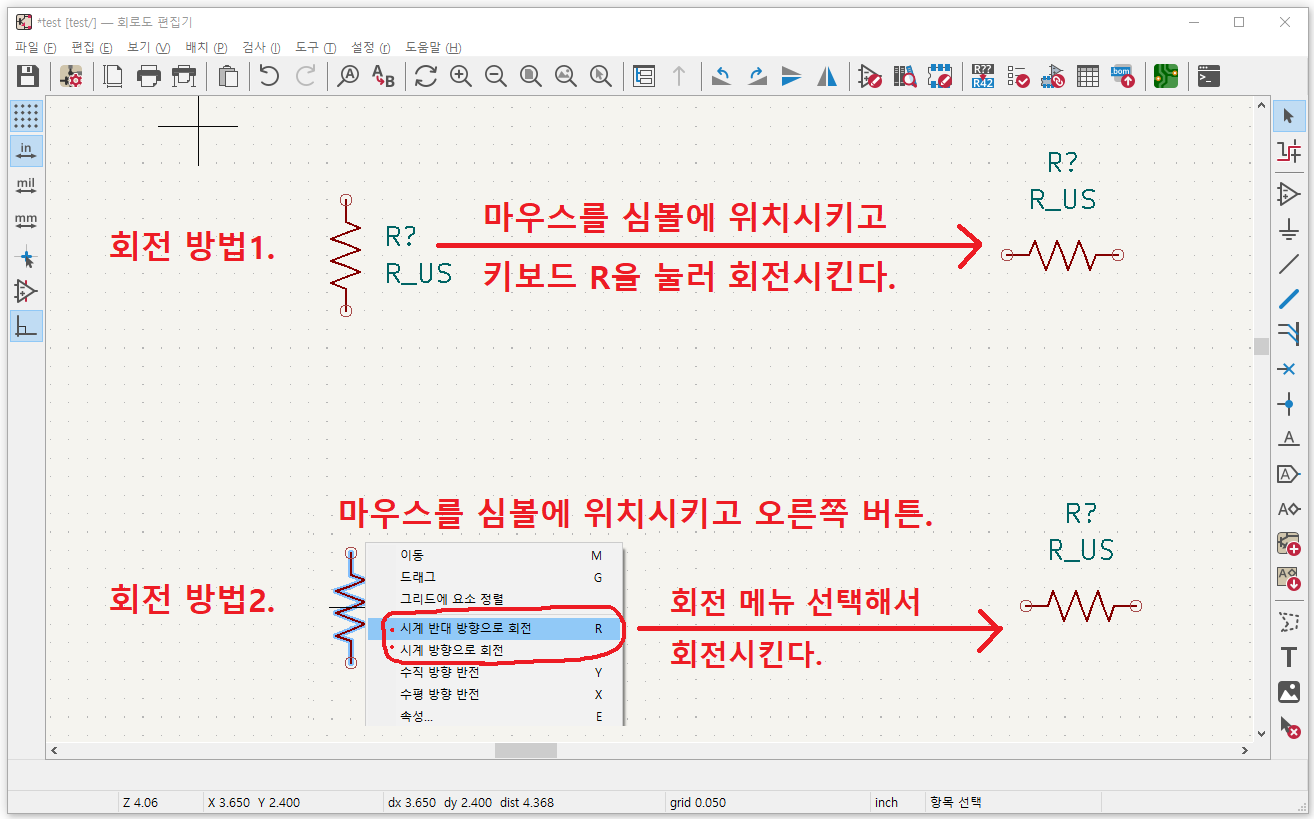Select the add symbol tool on the right toolbar
1314x819 pixels.
pyautogui.click(x=1289, y=193)
